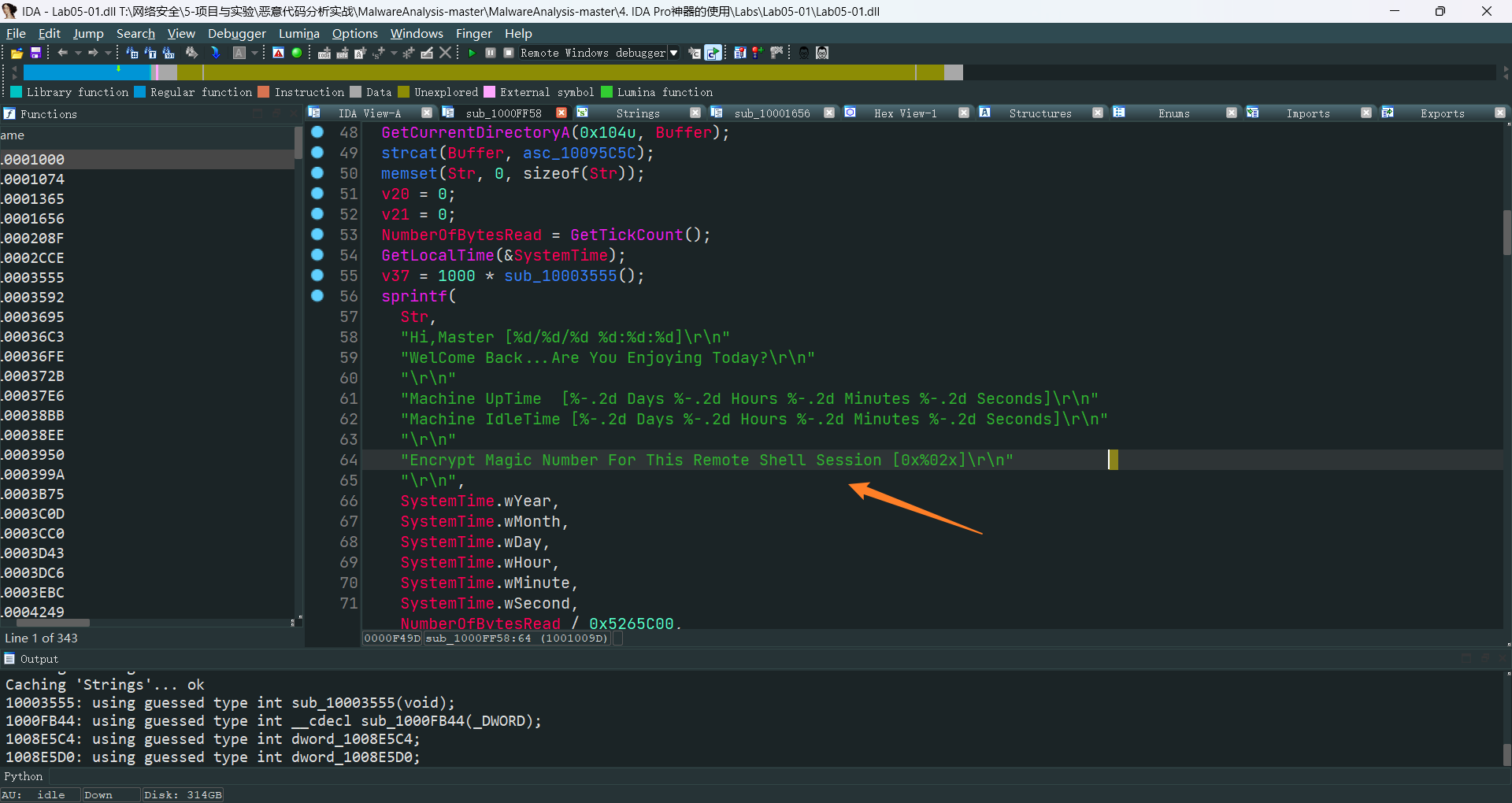The width and height of the screenshot is (1512, 803).
Task: Click the green circle status icon
Action: 297,53
